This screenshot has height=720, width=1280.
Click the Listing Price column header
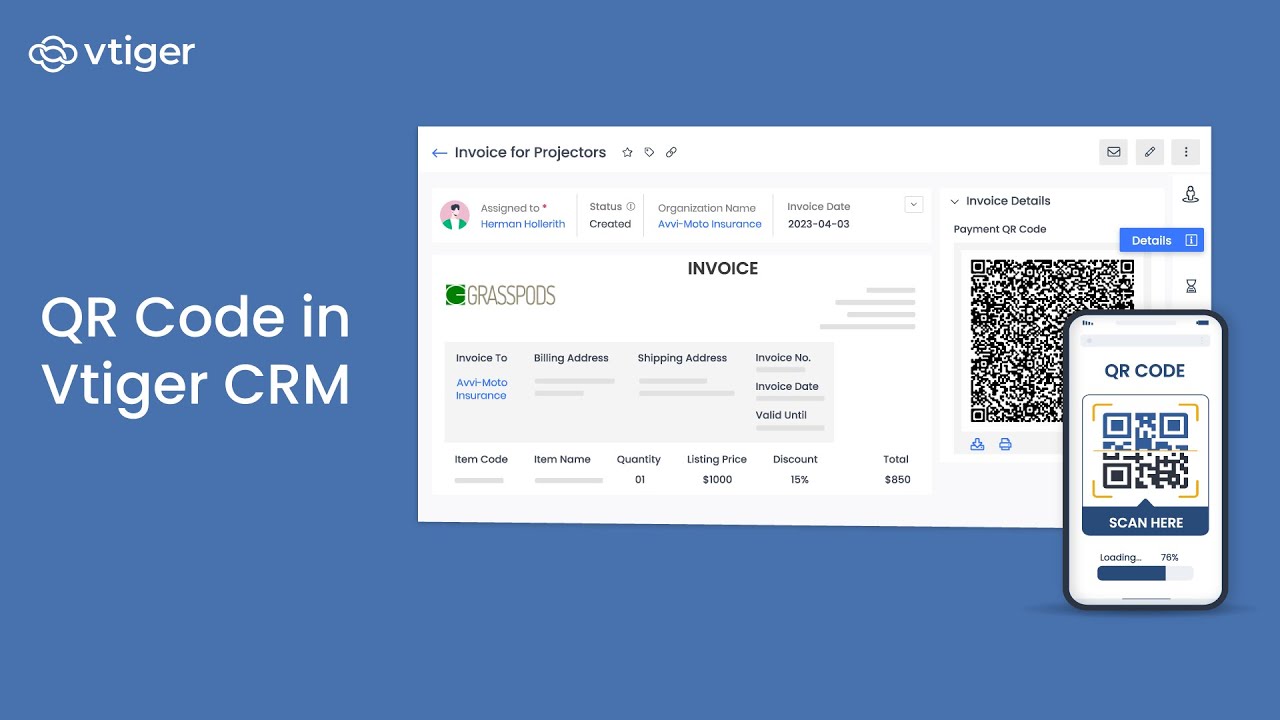coord(717,460)
